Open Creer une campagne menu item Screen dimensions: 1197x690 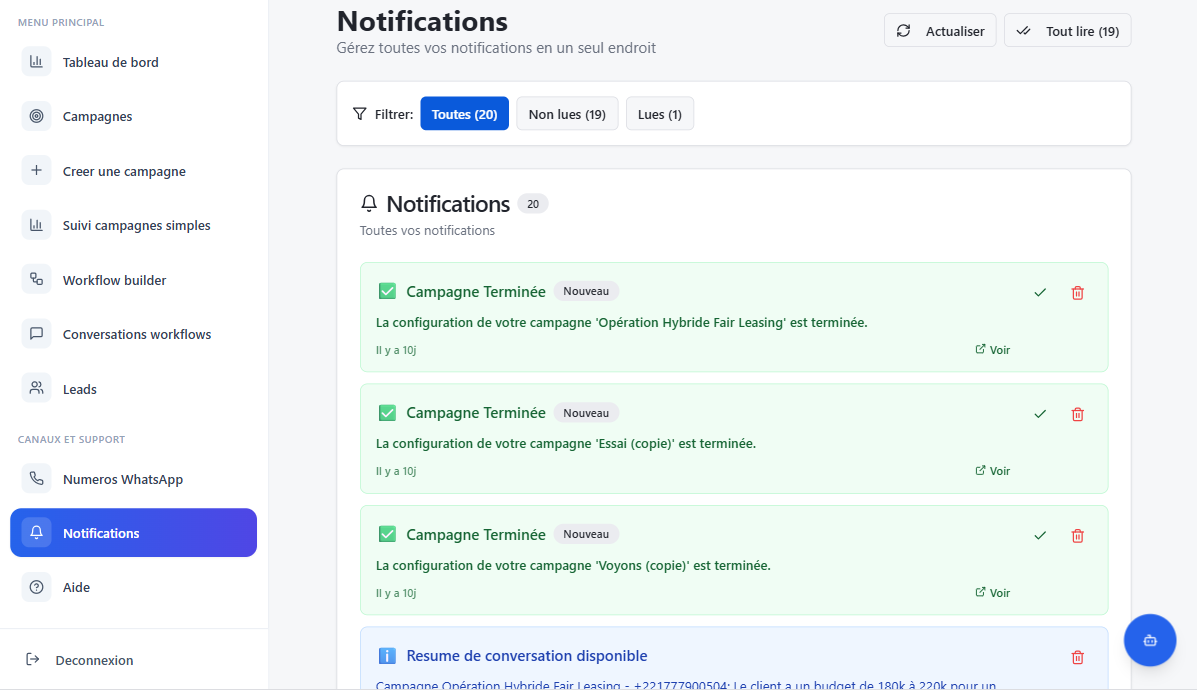point(134,171)
